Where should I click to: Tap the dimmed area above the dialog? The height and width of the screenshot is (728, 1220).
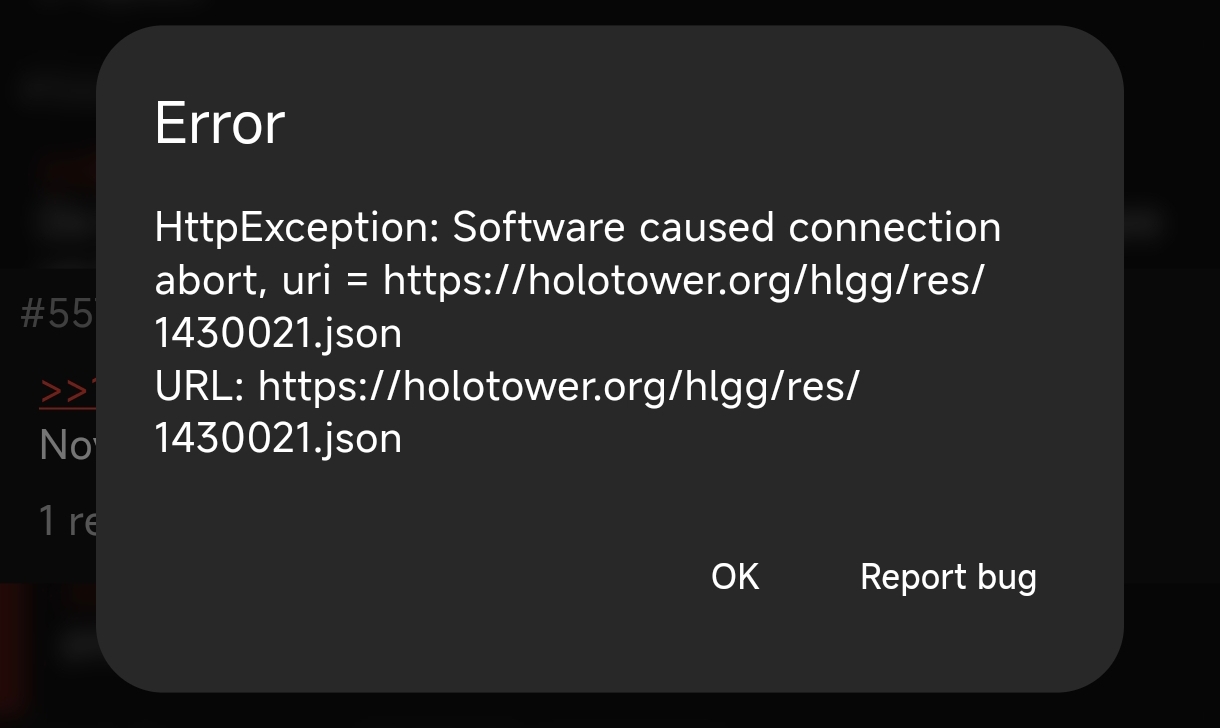(610, 12)
